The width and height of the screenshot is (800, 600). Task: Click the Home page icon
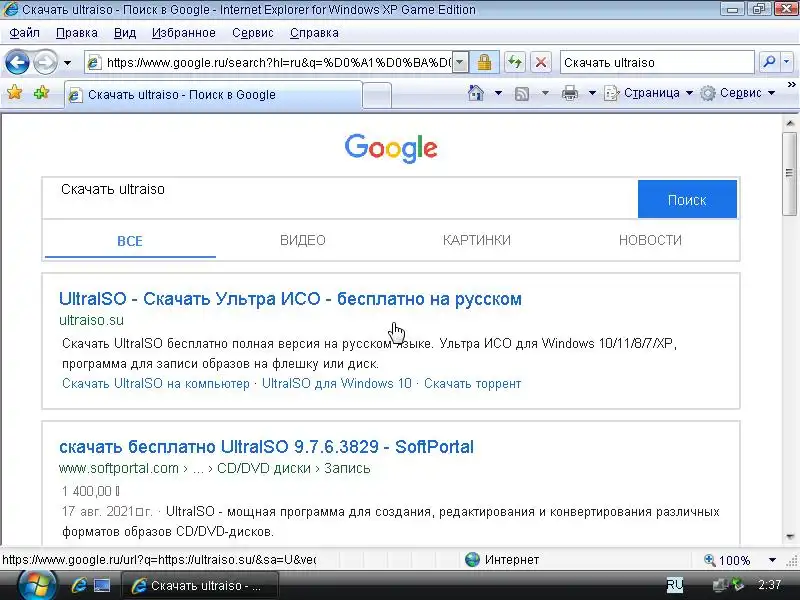click(476, 93)
